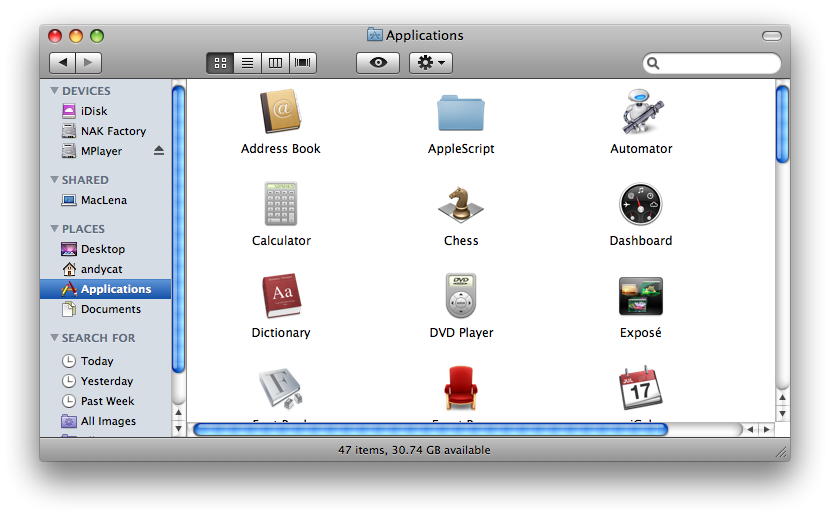Click the toolbar hide pill button
The image size is (830, 516).
772,35
